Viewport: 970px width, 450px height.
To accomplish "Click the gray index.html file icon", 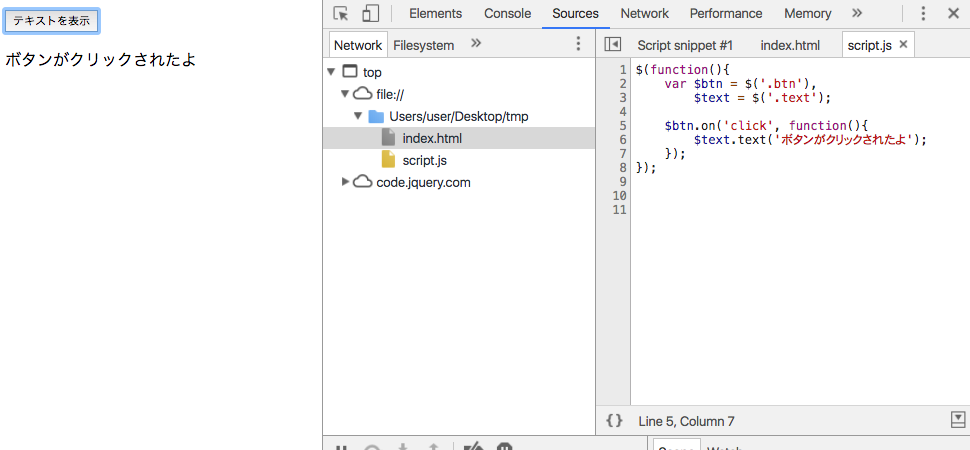I will point(388,137).
